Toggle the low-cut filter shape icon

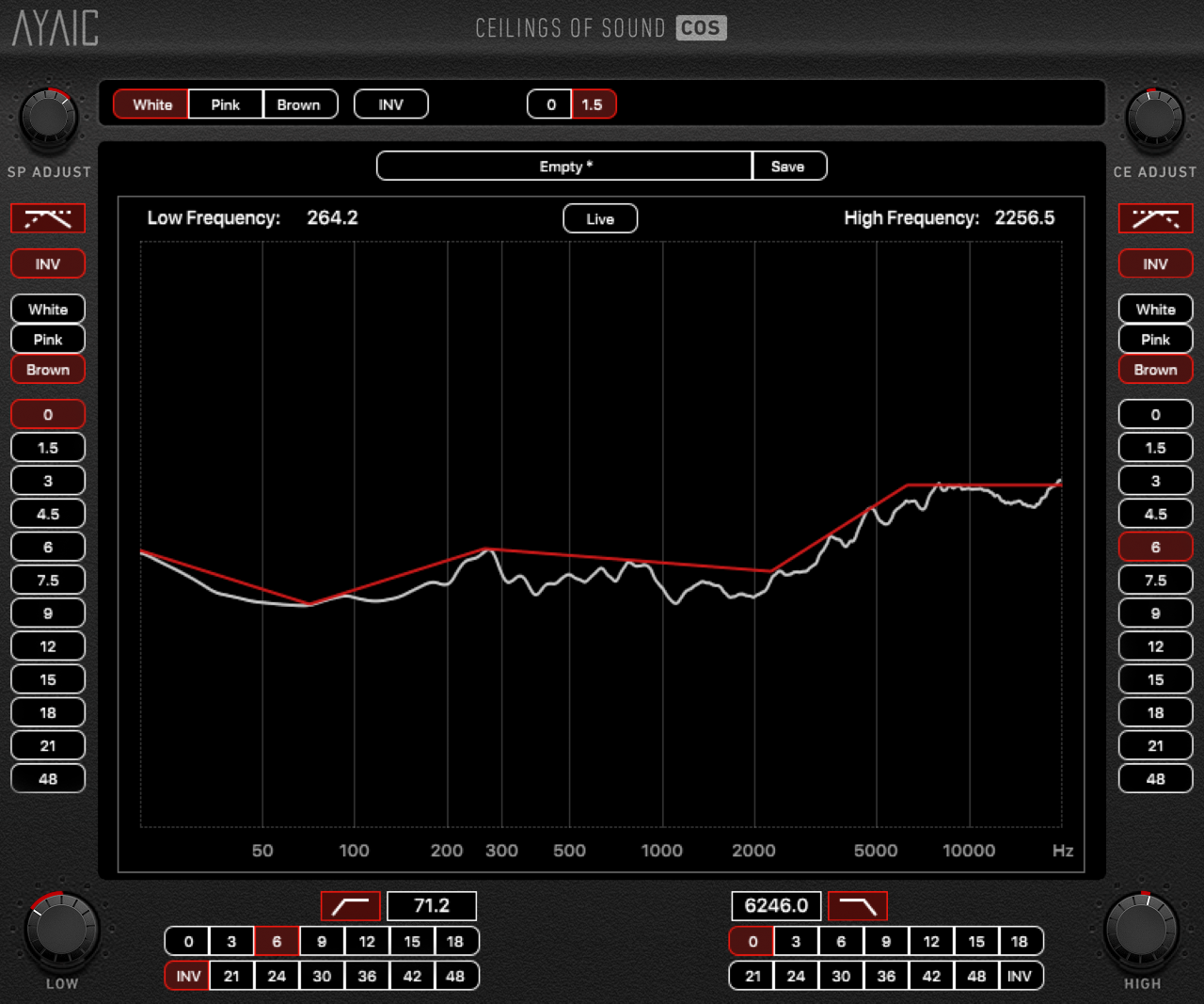coord(351,906)
